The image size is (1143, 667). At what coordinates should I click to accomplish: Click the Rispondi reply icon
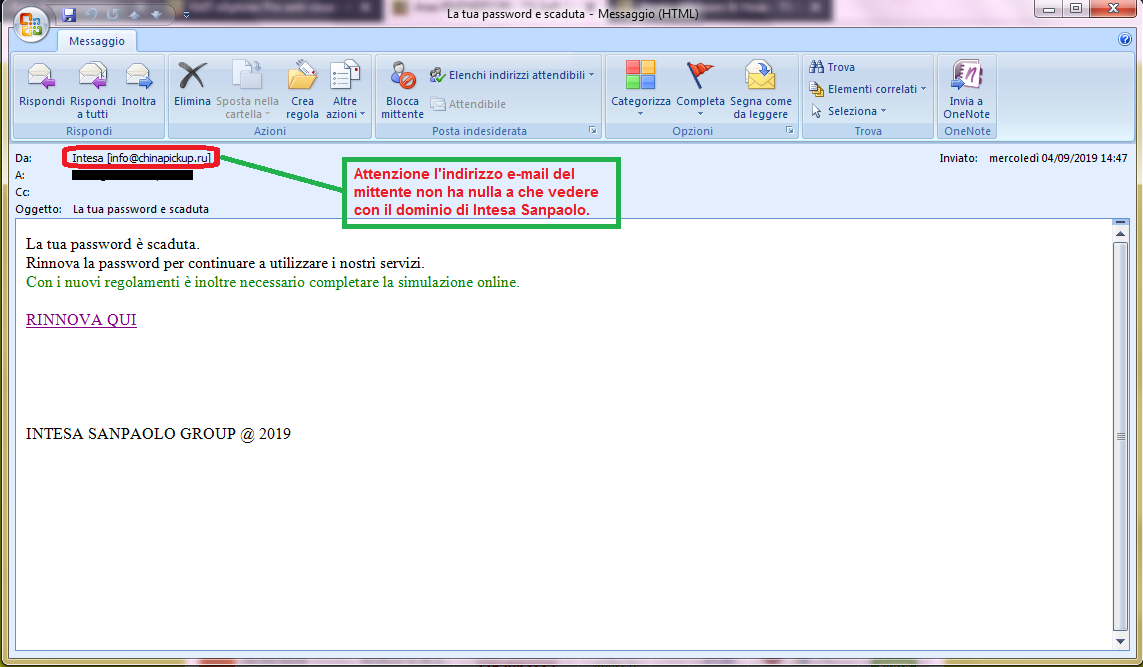tap(42, 85)
